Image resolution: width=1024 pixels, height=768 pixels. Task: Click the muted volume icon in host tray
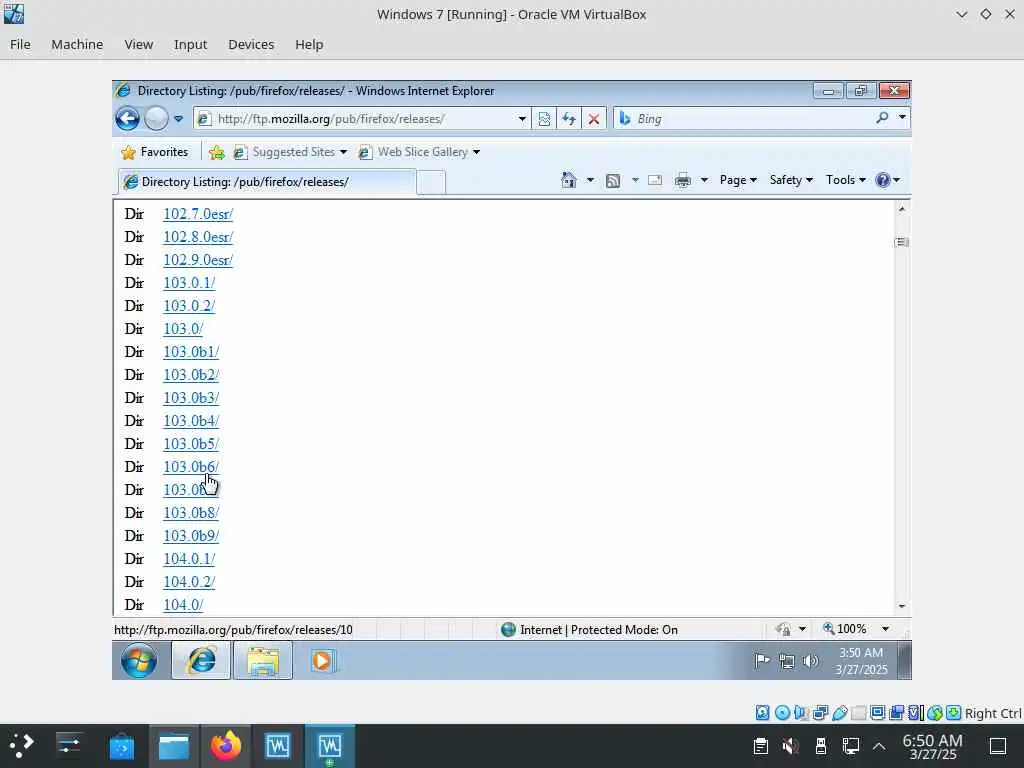coord(791,746)
